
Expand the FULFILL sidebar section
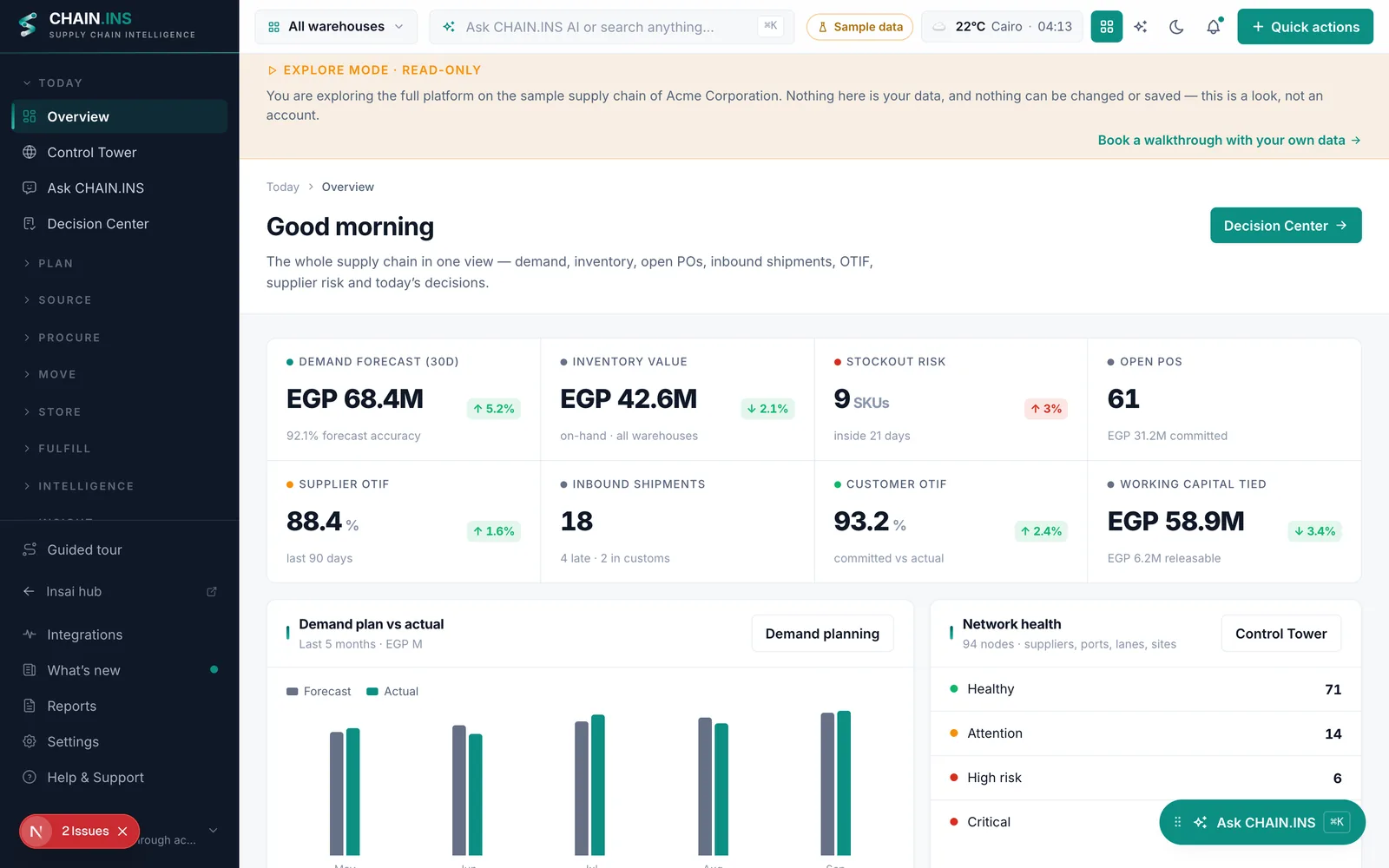click(56, 449)
